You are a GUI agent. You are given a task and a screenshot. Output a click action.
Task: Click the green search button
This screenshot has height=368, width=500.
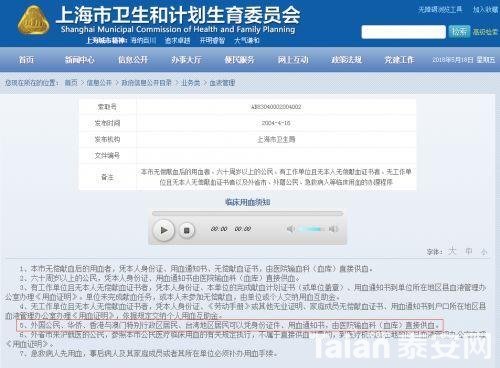pos(459,32)
